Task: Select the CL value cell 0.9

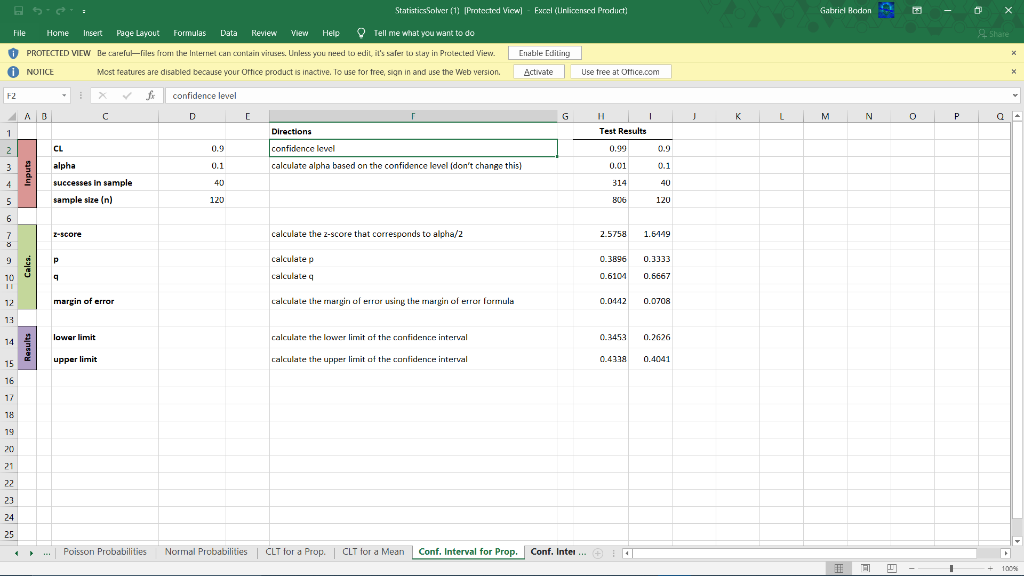Action: [x=192, y=148]
